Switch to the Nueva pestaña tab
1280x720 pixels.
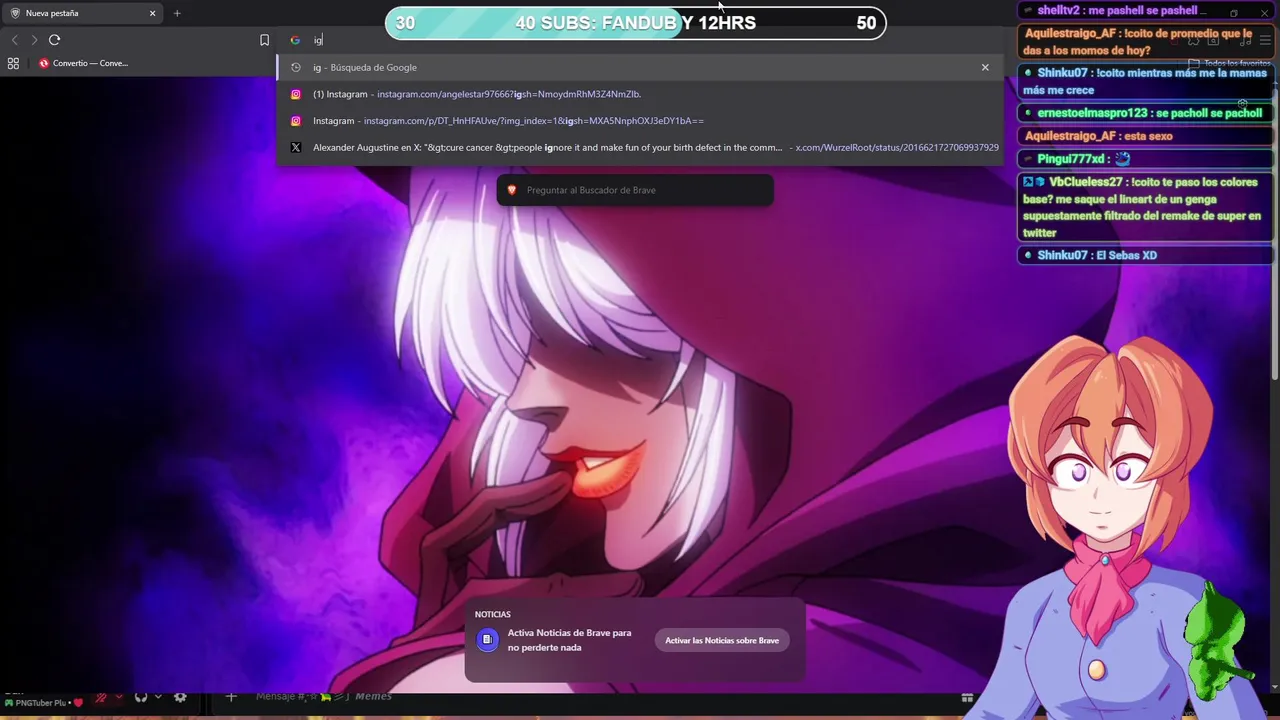click(x=82, y=13)
